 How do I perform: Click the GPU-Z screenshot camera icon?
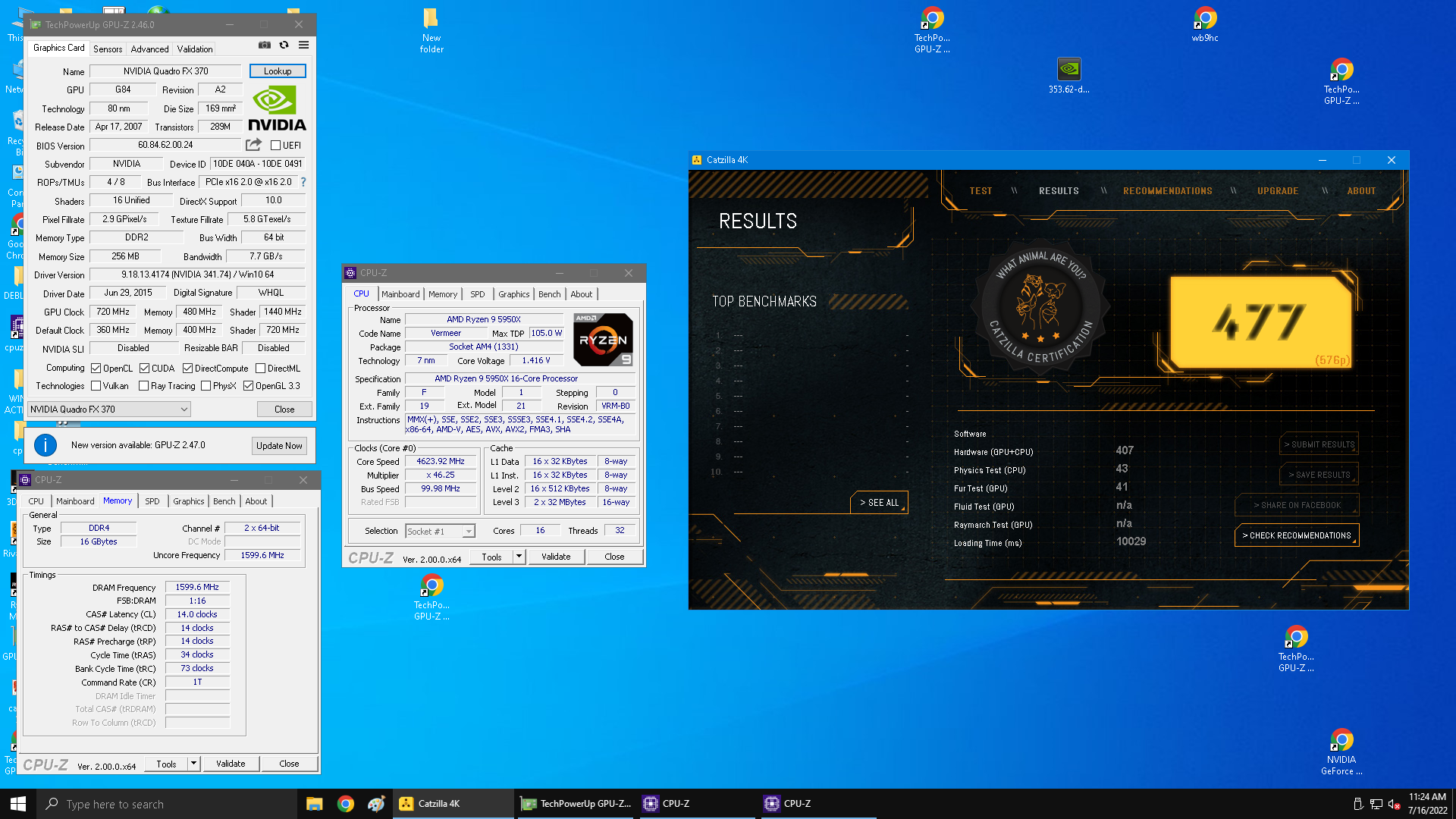265,45
